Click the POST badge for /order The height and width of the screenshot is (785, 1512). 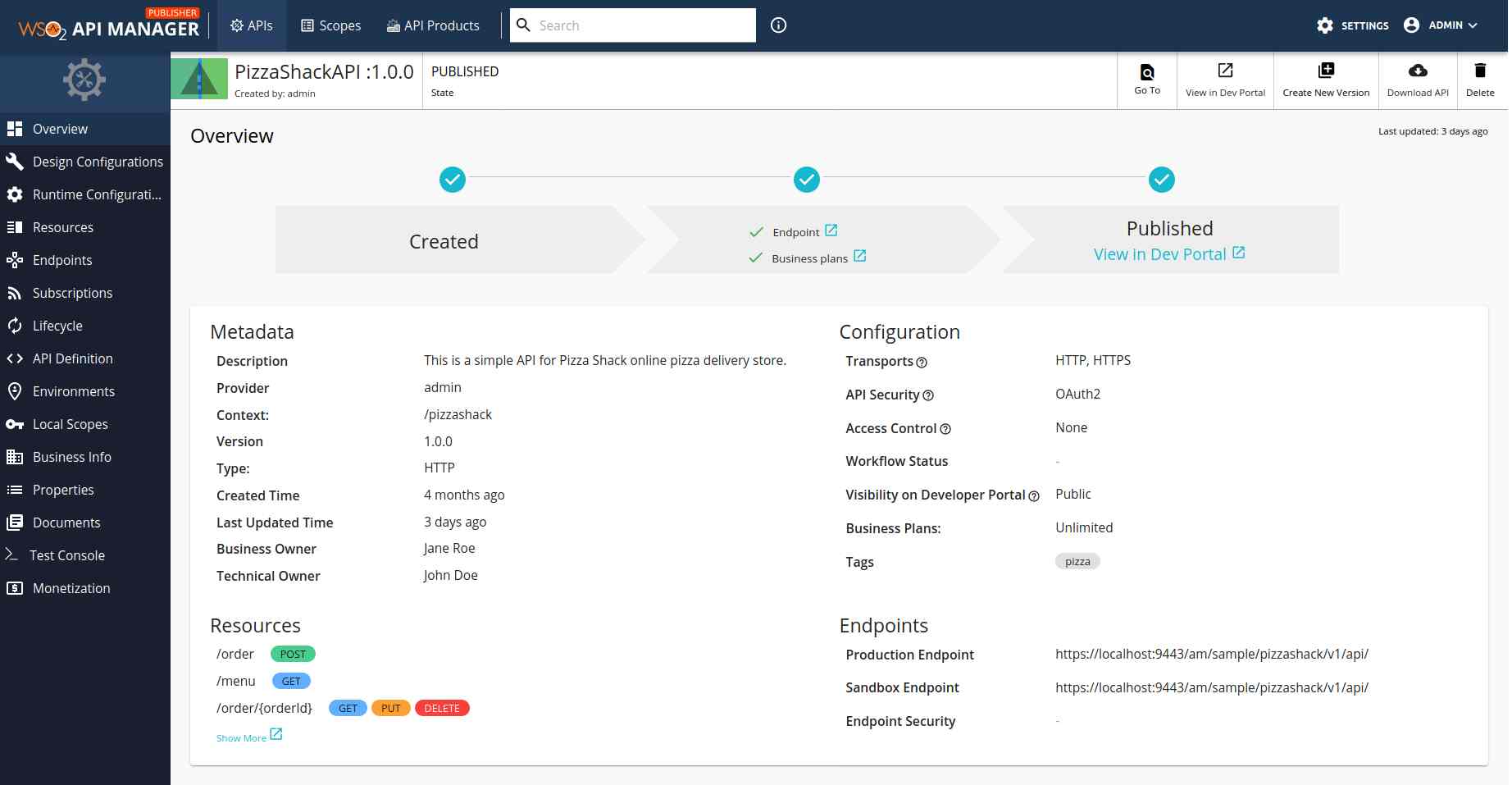point(293,655)
